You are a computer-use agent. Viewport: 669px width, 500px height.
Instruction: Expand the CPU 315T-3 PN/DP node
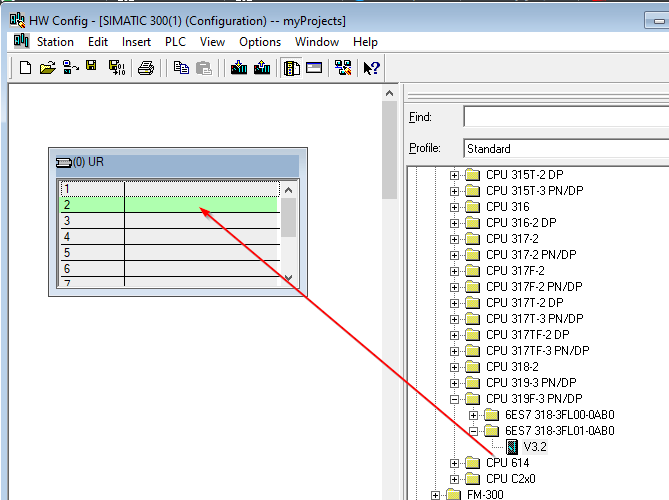click(x=454, y=191)
